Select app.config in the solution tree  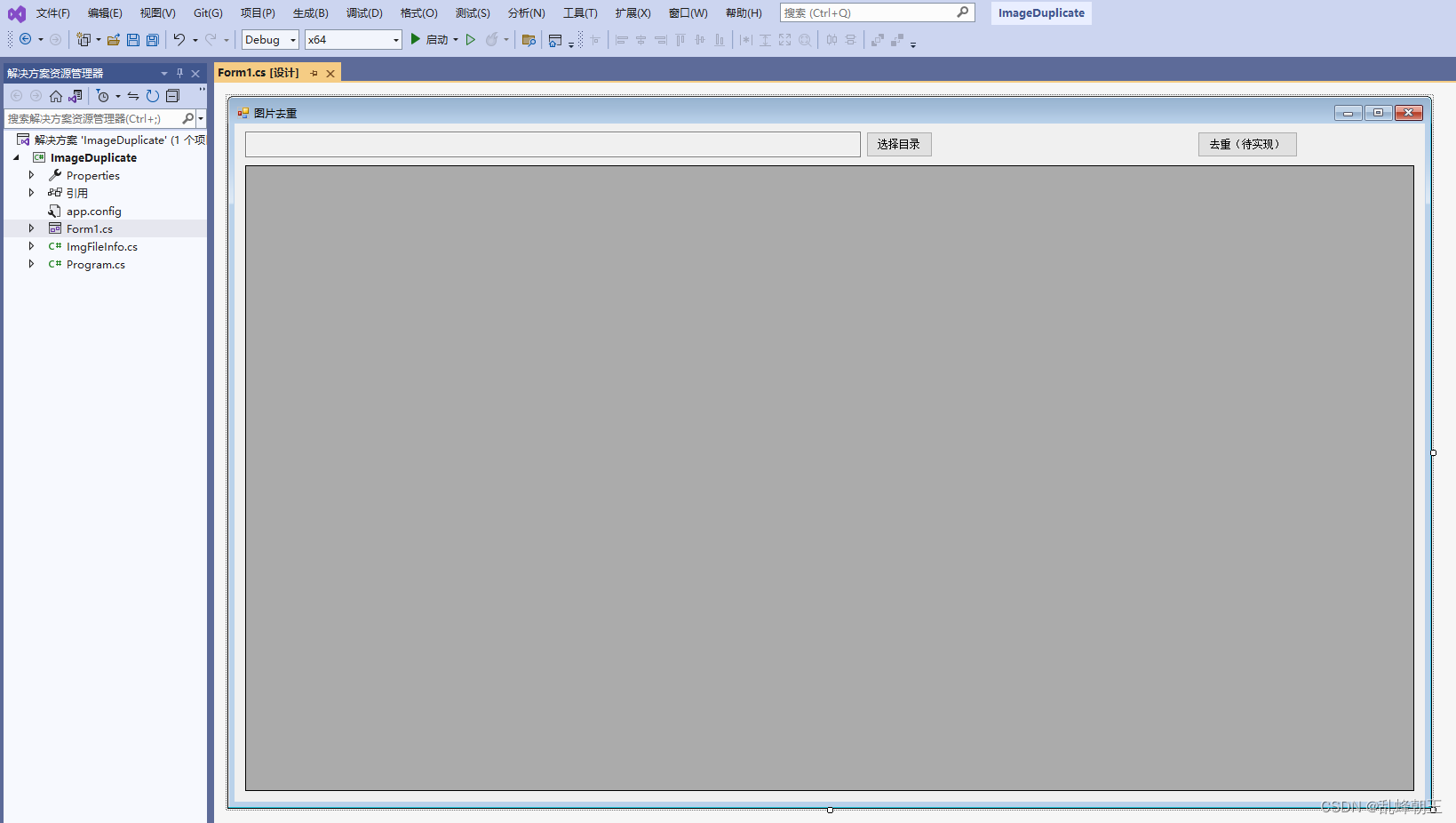(93, 211)
